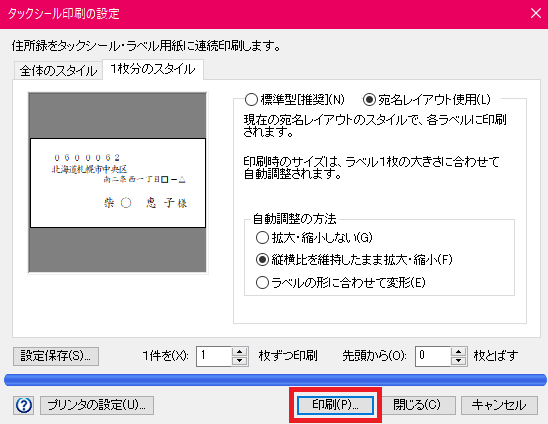Close the tack seal print settings dialog
The width and height of the screenshot is (548, 424).
click(535, 13)
